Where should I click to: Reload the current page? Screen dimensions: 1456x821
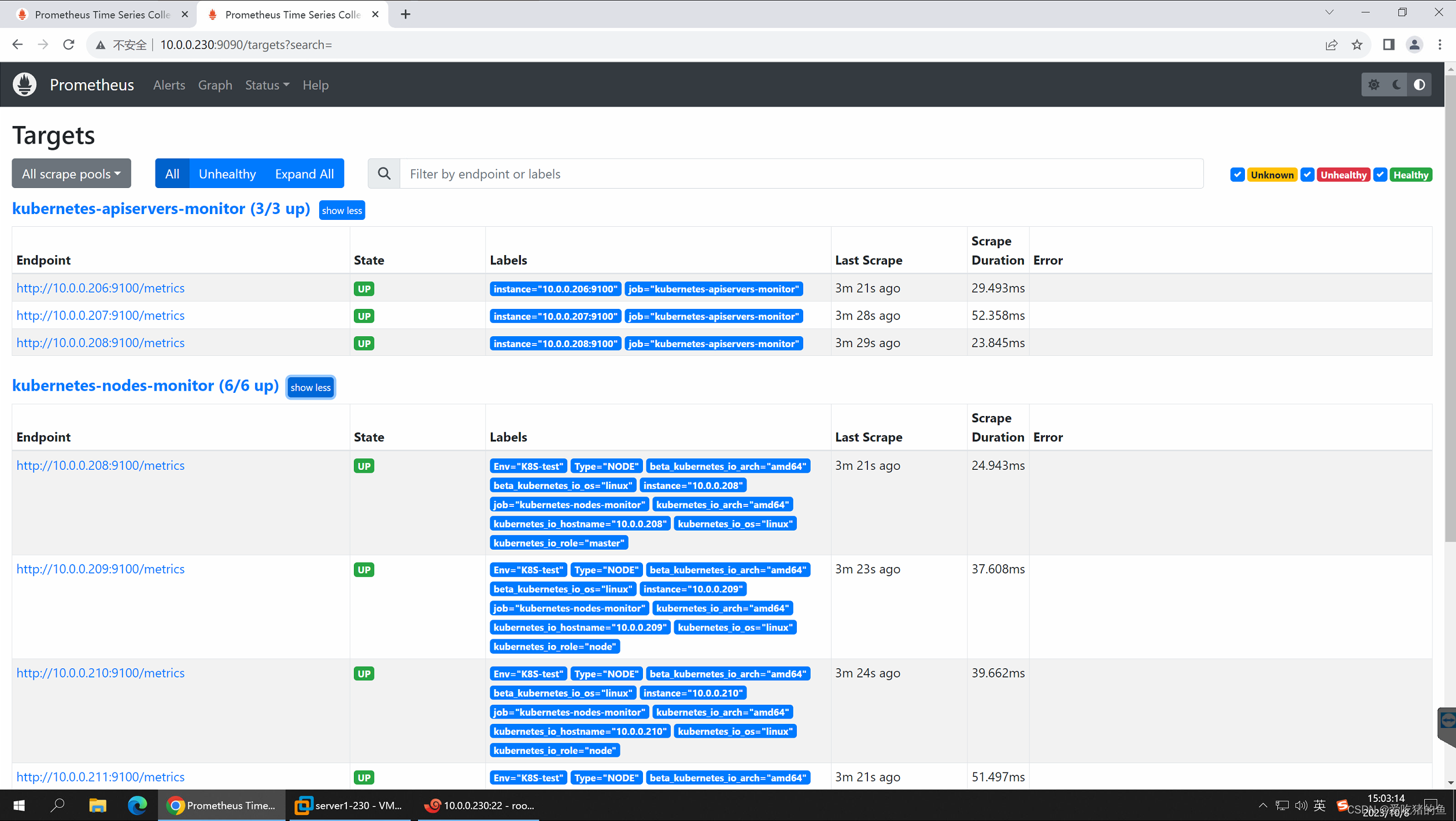69,45
